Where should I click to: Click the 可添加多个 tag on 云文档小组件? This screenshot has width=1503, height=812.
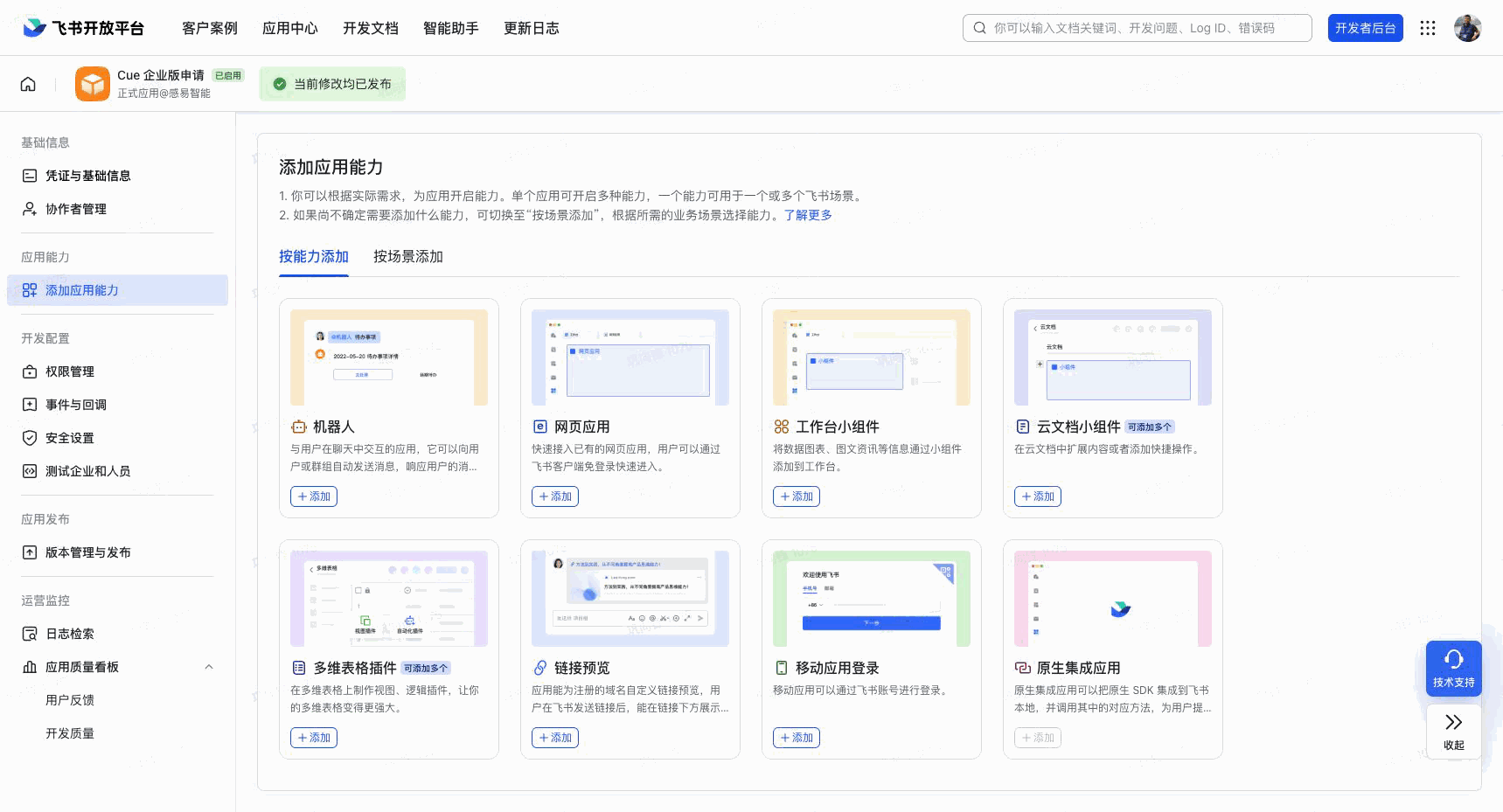coord(1150,427)
